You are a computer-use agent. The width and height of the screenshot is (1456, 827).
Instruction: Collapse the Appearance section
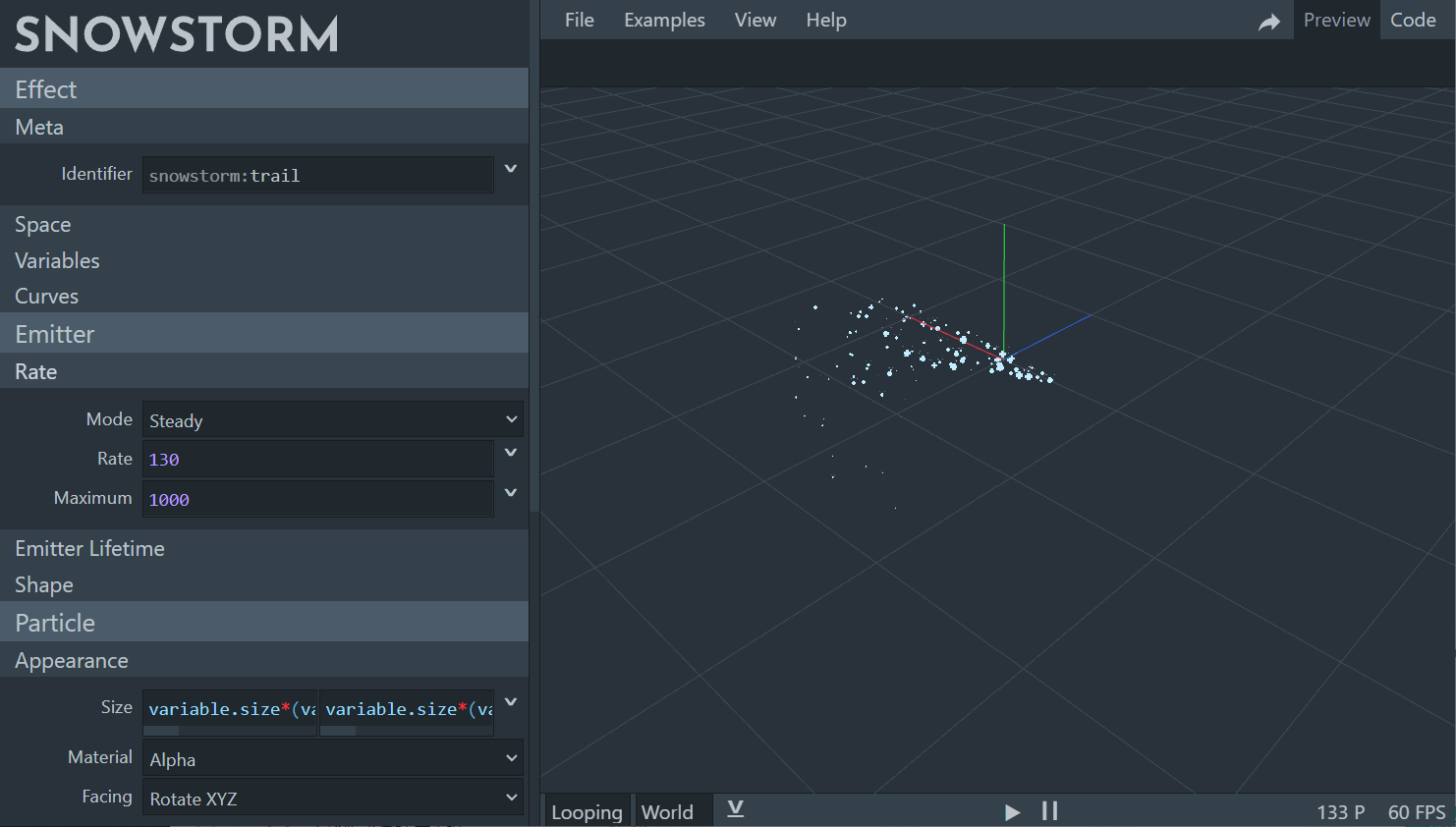click(264, 660)
